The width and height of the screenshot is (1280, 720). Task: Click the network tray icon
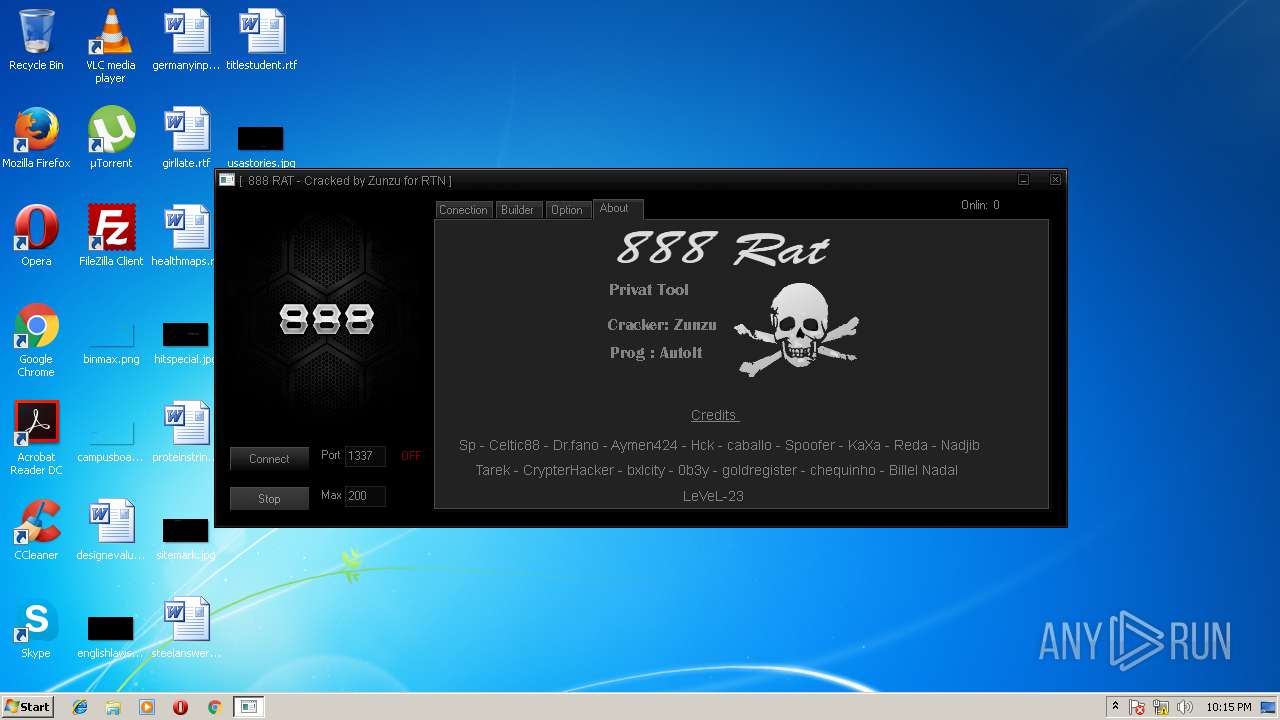(1161, 707)
